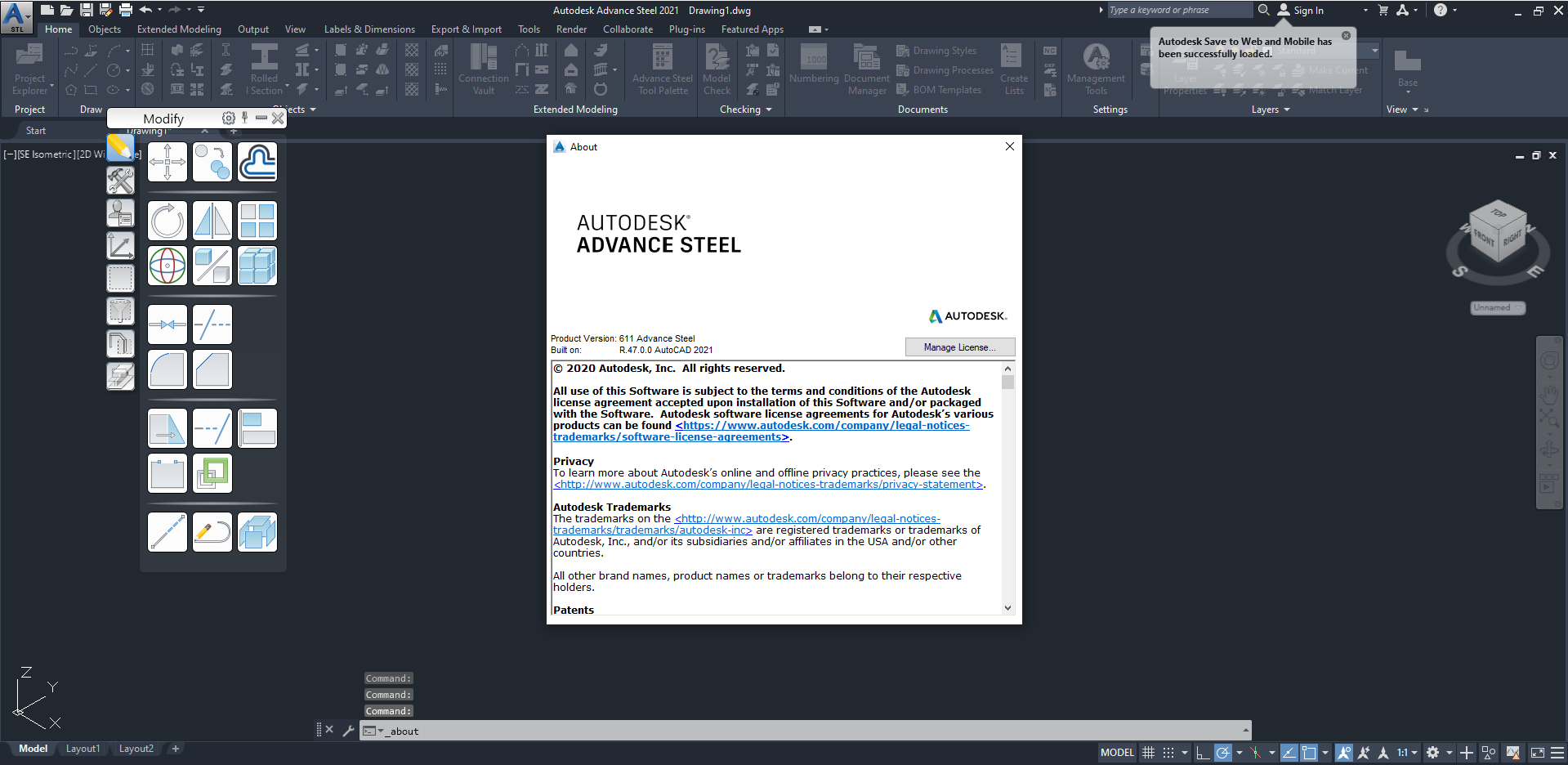This screenshot has width=1568, height=765.
Task: Click the Model Check ribbon icon
Action: 717,69
